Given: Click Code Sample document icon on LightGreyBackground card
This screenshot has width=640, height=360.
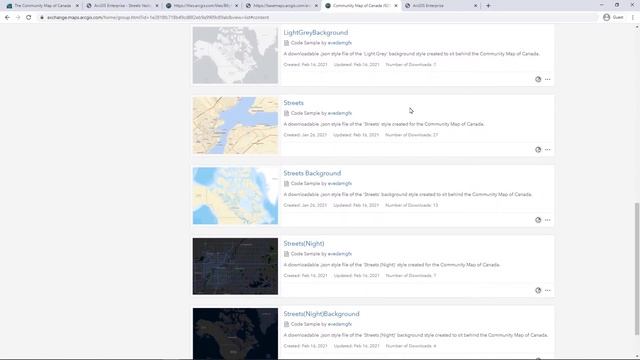Looking at the screenshot, I should coord(287,43).
